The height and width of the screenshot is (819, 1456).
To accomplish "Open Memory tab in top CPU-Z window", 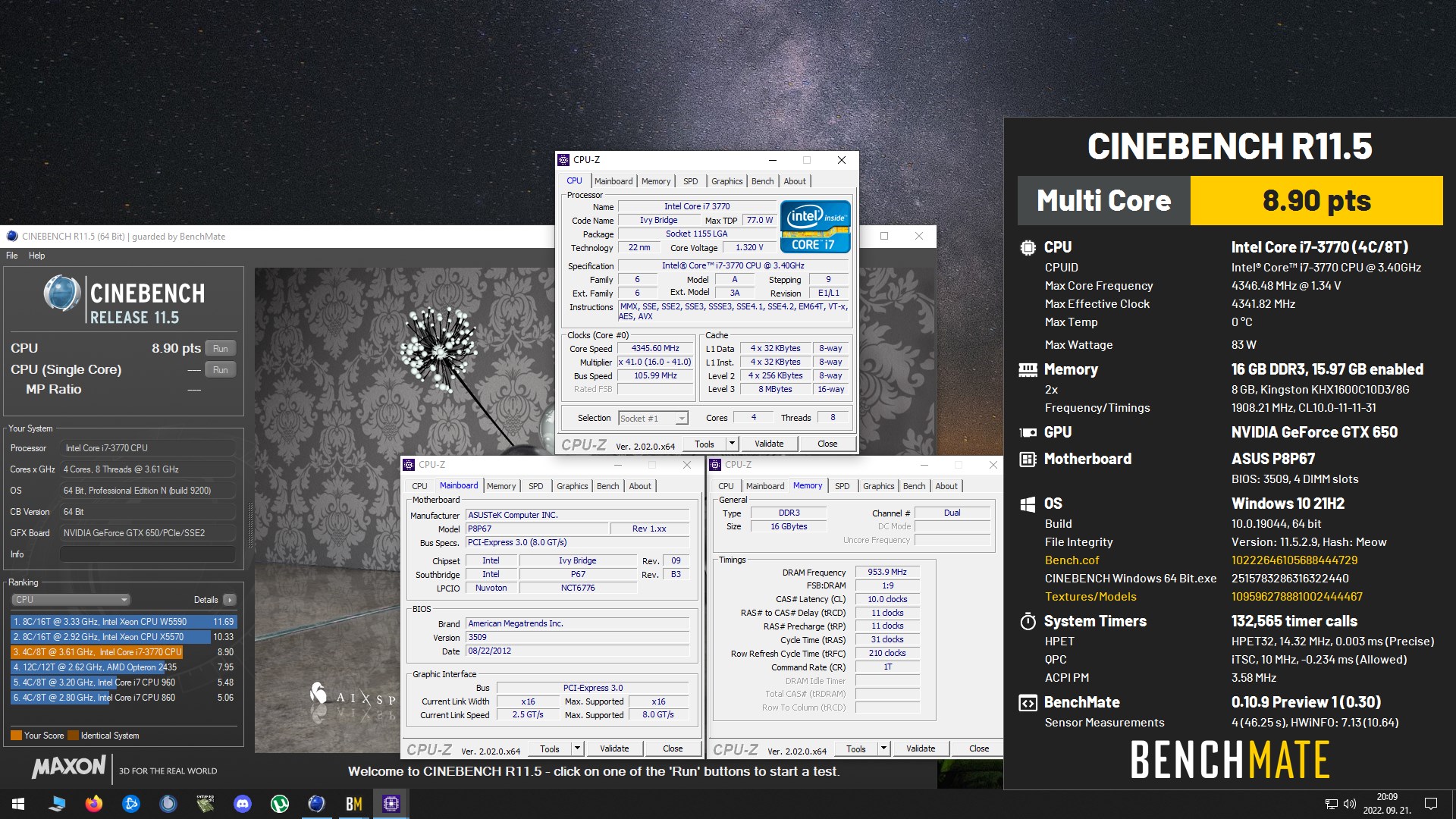I will pyautogui.click(x=655, y=181).
